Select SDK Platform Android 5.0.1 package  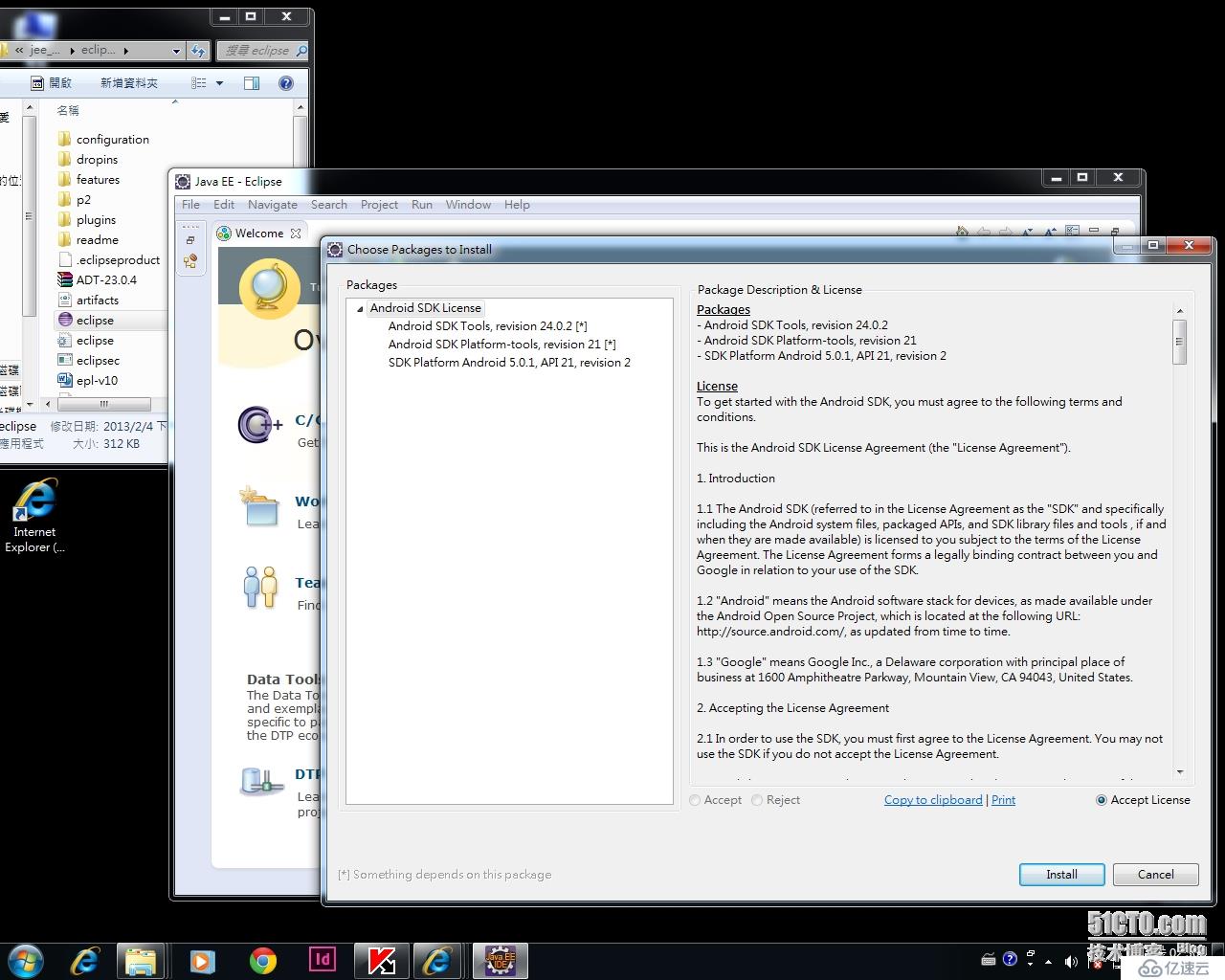point(509,363)
